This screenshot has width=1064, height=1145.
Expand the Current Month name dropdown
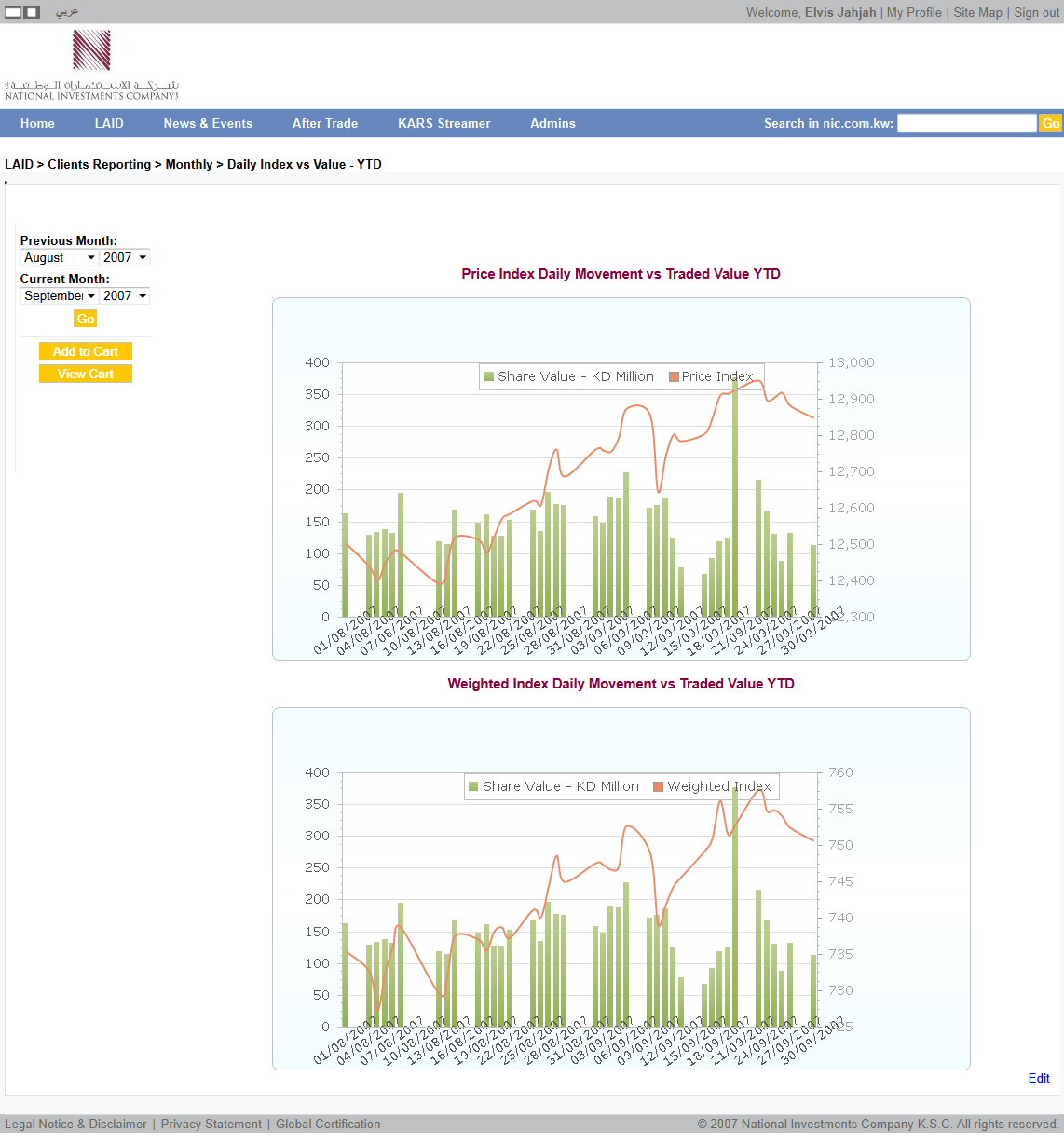click(x=60, y=296)
